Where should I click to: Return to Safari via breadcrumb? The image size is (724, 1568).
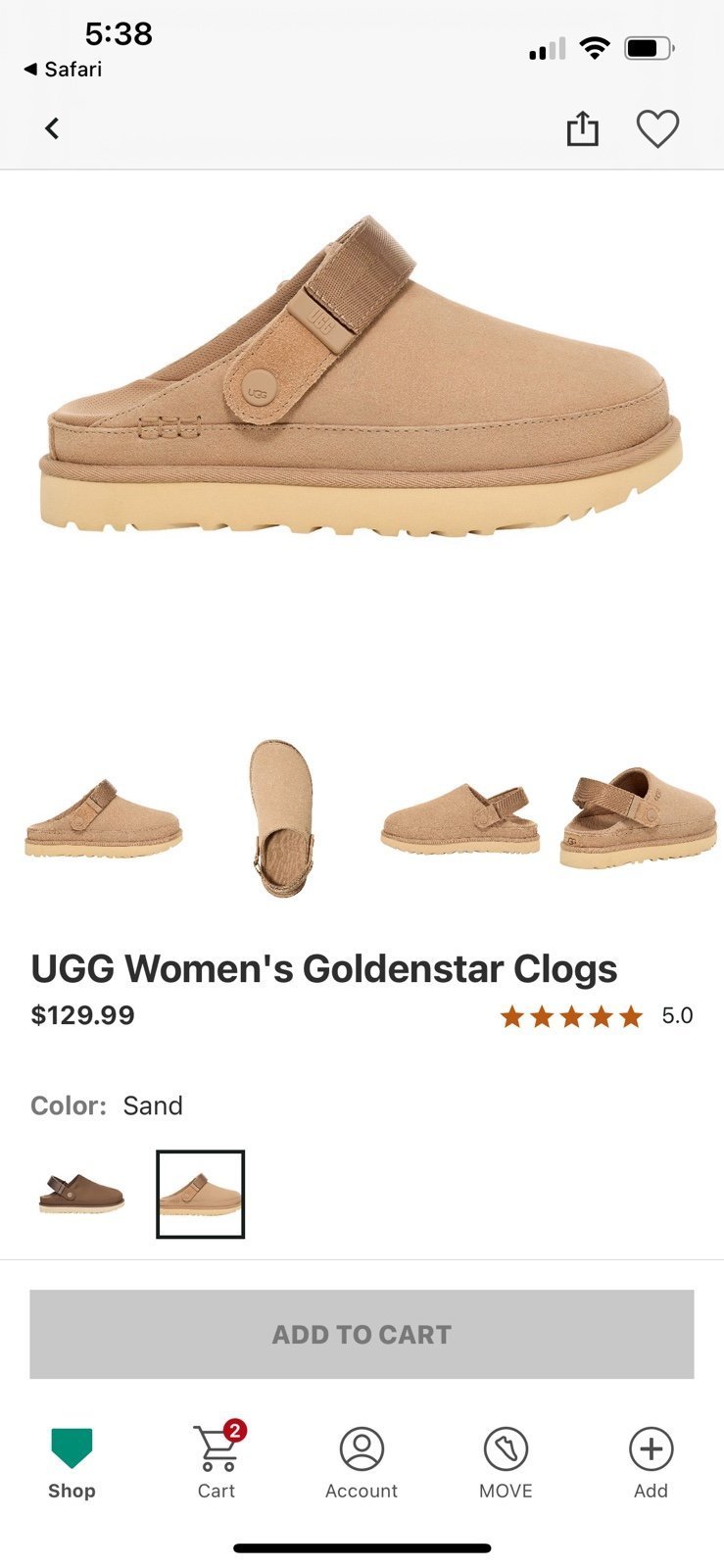[63, 69]
